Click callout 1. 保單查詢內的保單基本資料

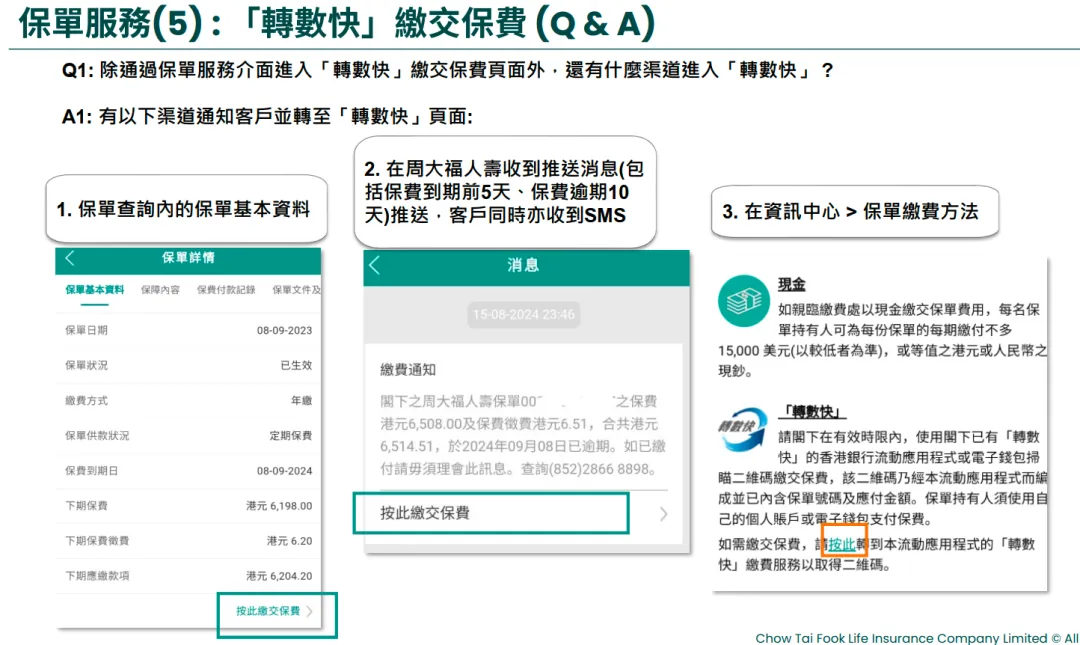(186, 209)
